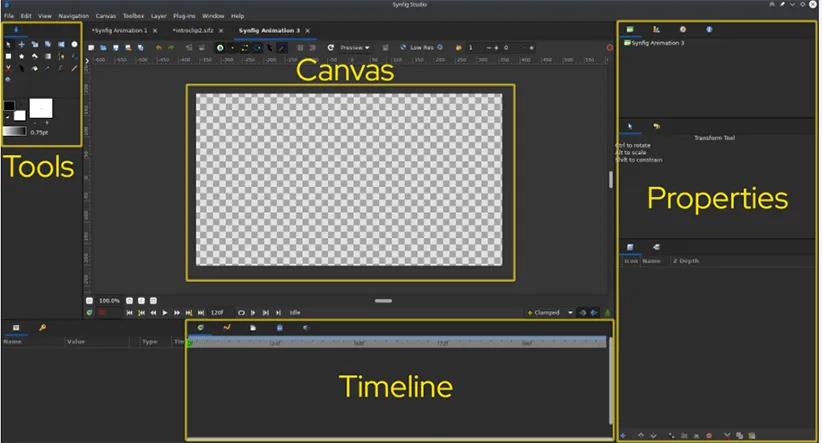The width and height of the screenshot is (822, 443).
Task: Open the Preview dropdown
Action: [354, 47]
